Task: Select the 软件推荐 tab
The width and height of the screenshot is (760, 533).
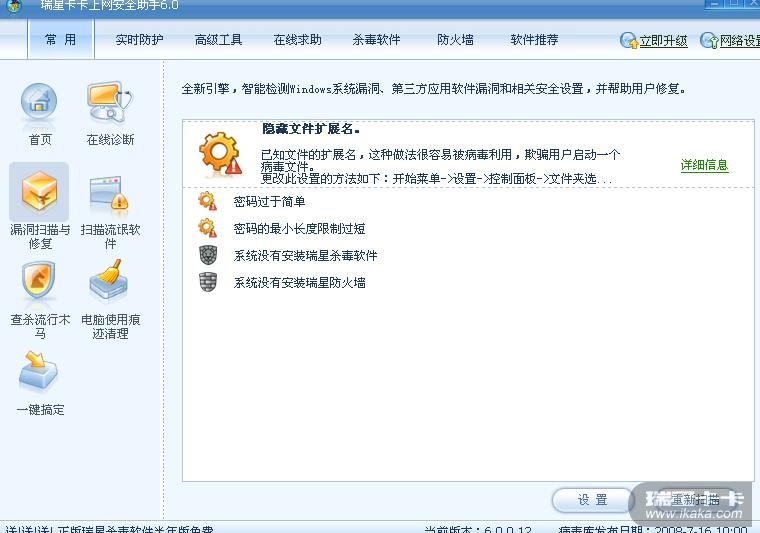Action: pos(535,40)
